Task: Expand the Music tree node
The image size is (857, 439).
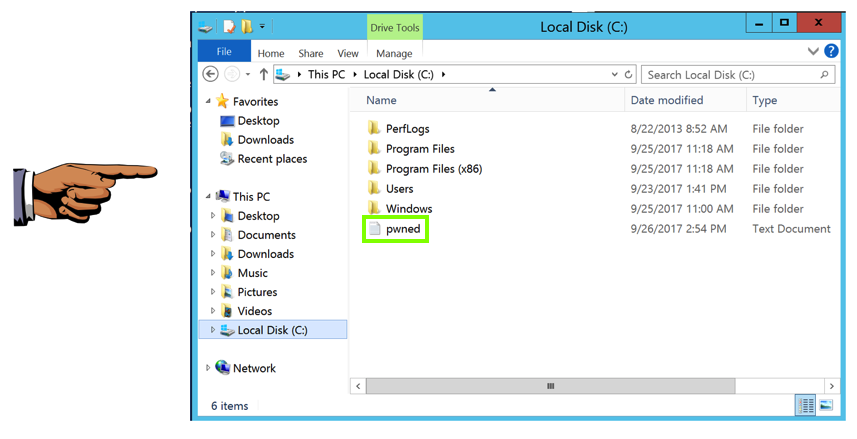Action: (x=213, y=273)
